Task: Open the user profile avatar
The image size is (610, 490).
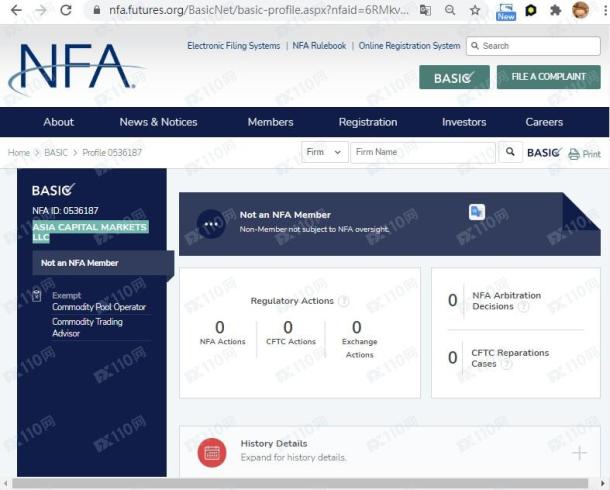Action: click(x=580, y=10)
